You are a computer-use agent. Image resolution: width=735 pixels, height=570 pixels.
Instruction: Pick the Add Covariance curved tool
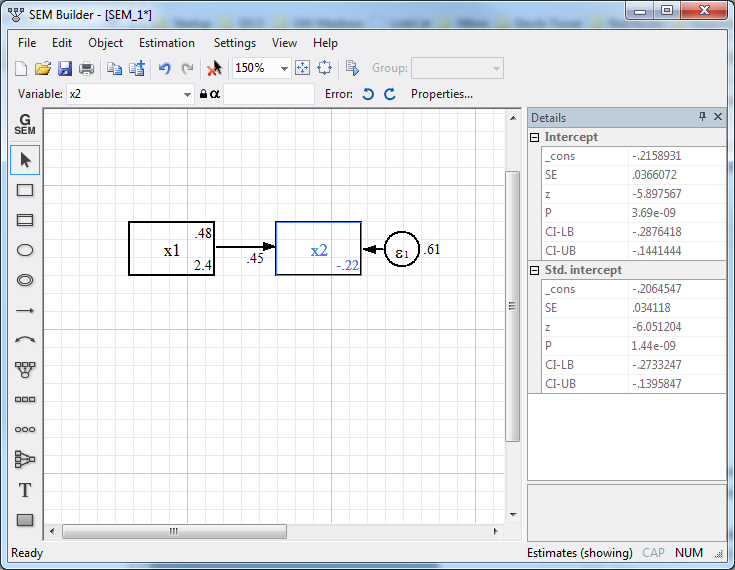point(25,340)
